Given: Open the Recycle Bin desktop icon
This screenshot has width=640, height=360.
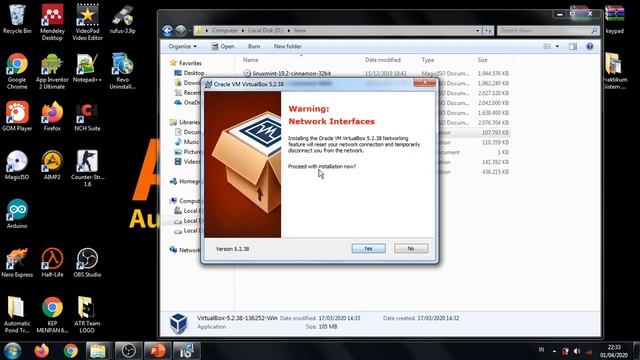Looking at the screenshot, I should pyautogui.click(x=17, y=19).
